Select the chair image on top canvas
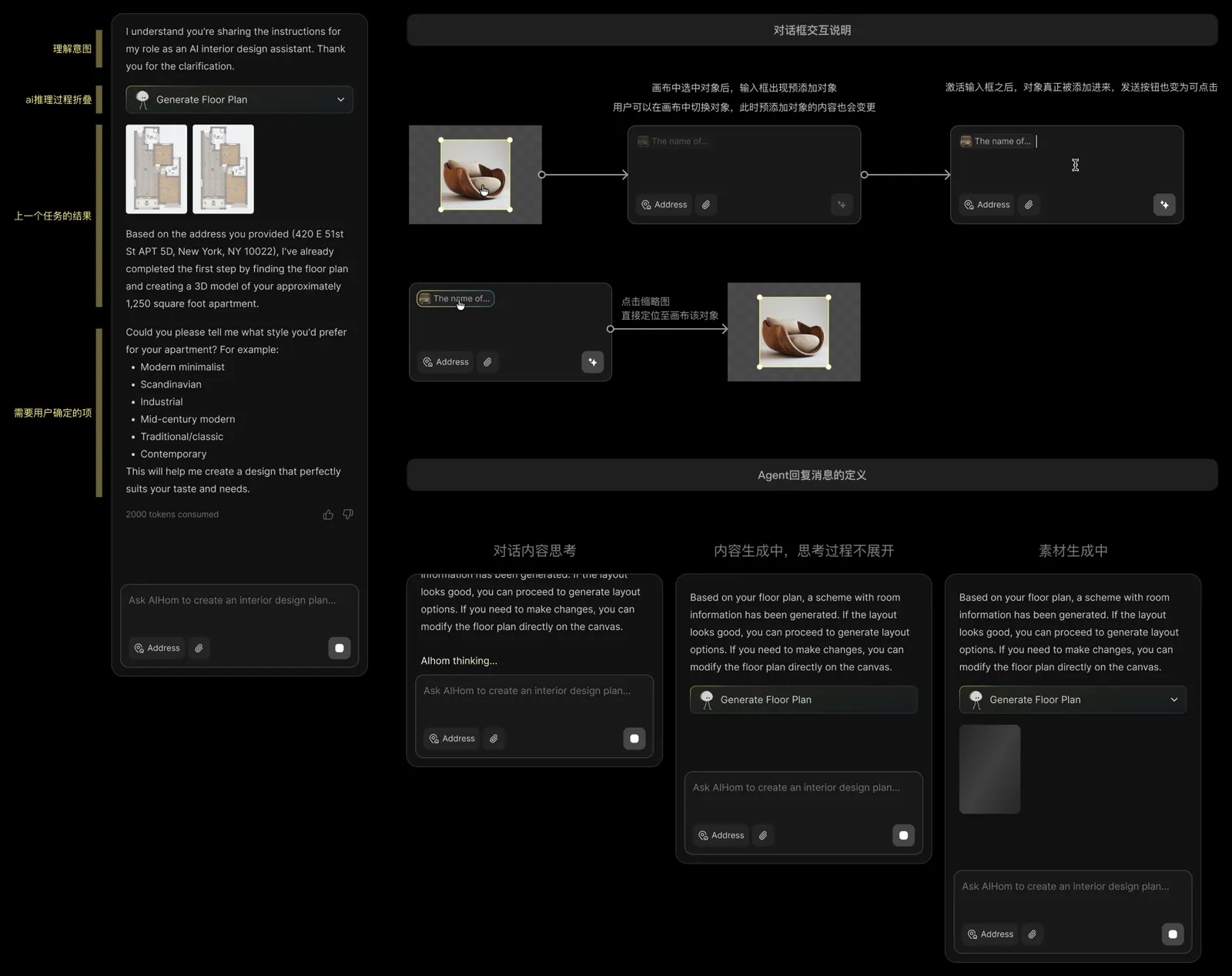This screenshot has width=1232, height=976. 475,175
